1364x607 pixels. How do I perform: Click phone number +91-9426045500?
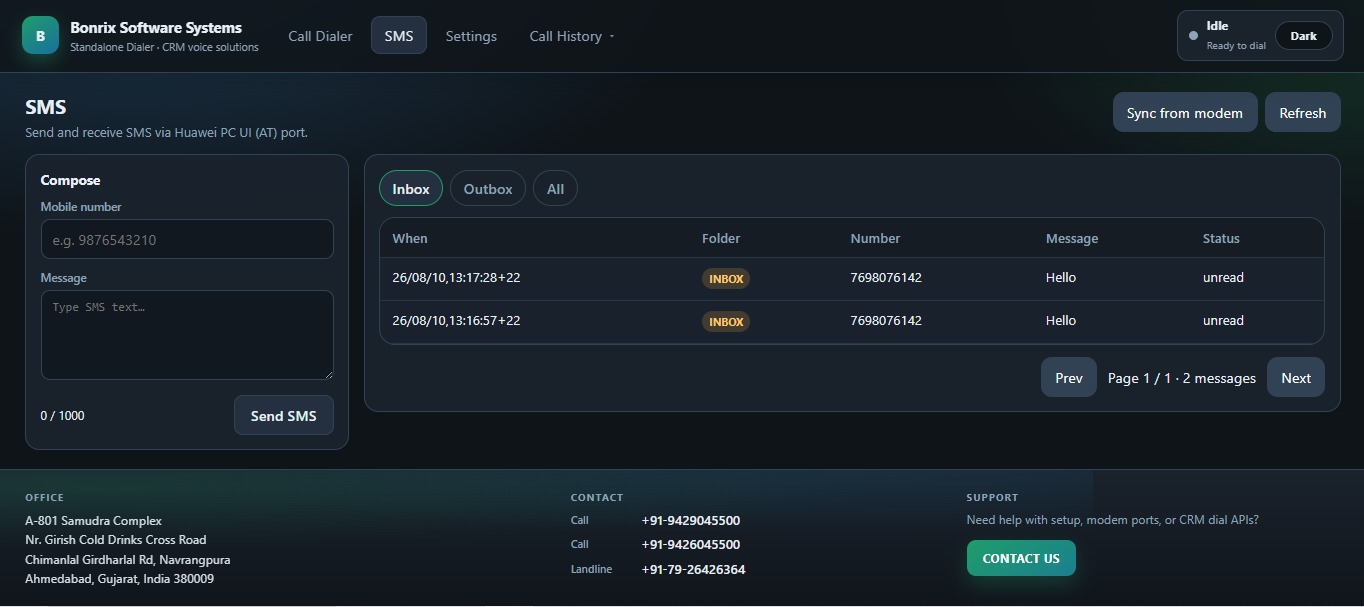pyautogui.click(x=691, y=545)
